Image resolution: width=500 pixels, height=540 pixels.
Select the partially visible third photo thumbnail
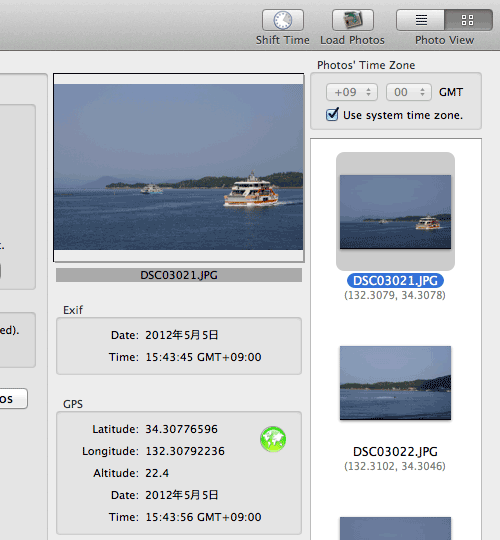click(395, 528)
